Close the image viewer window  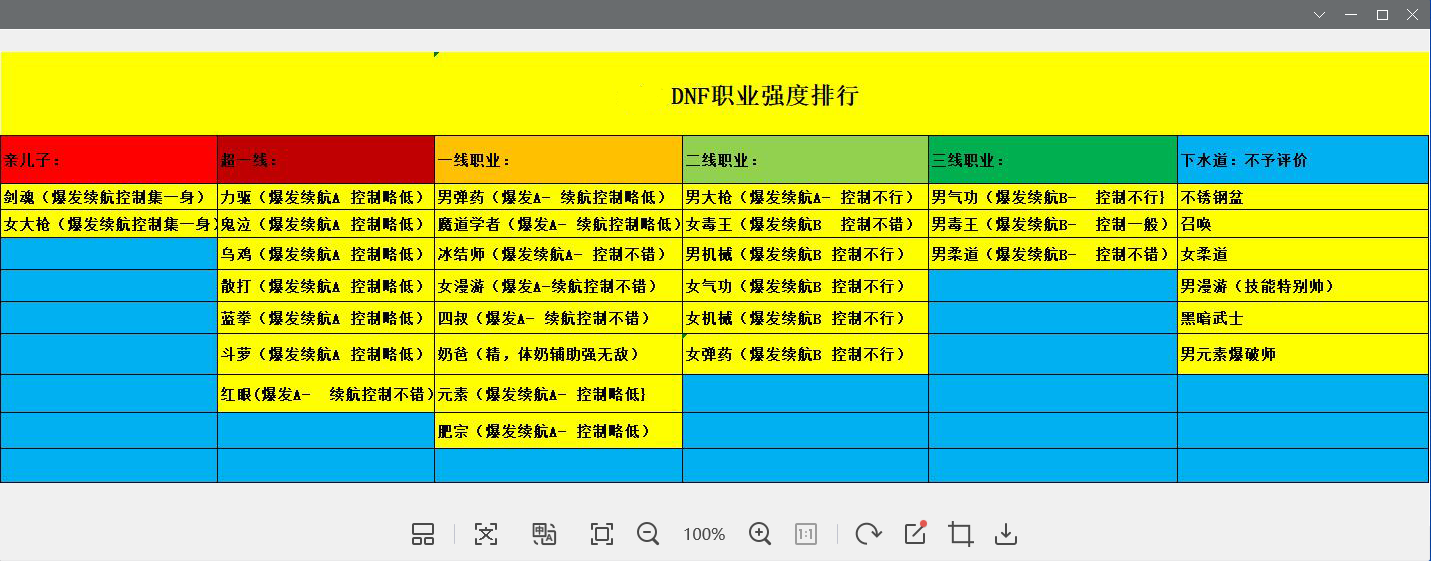click(1413, 14)
